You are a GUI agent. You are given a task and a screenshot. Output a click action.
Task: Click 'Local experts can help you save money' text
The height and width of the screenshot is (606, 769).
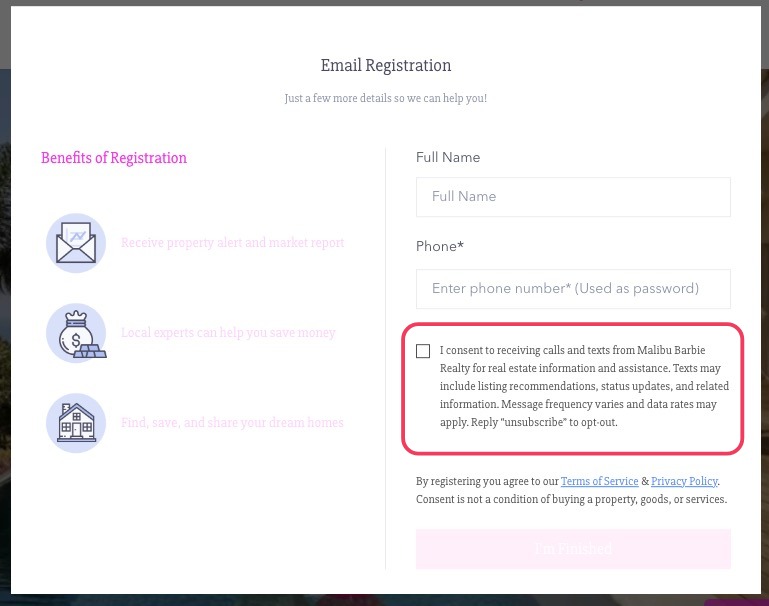[228, 333]
